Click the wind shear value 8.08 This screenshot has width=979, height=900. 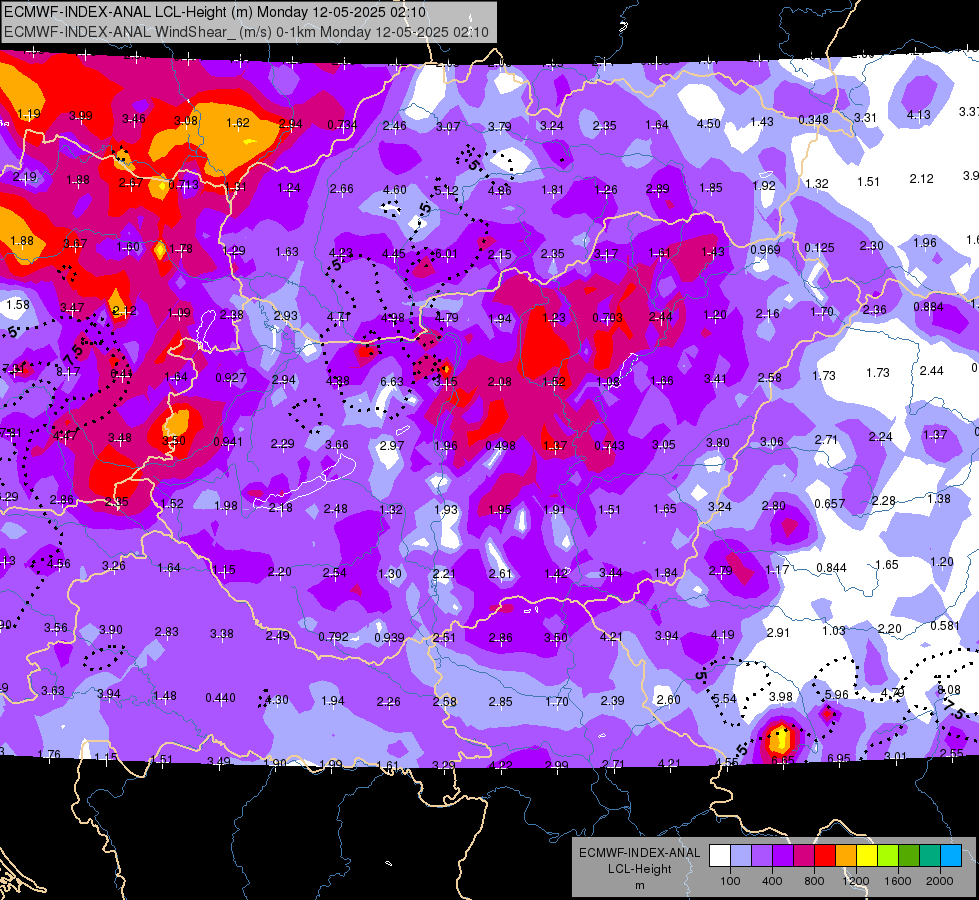click(x=949, y=690)
